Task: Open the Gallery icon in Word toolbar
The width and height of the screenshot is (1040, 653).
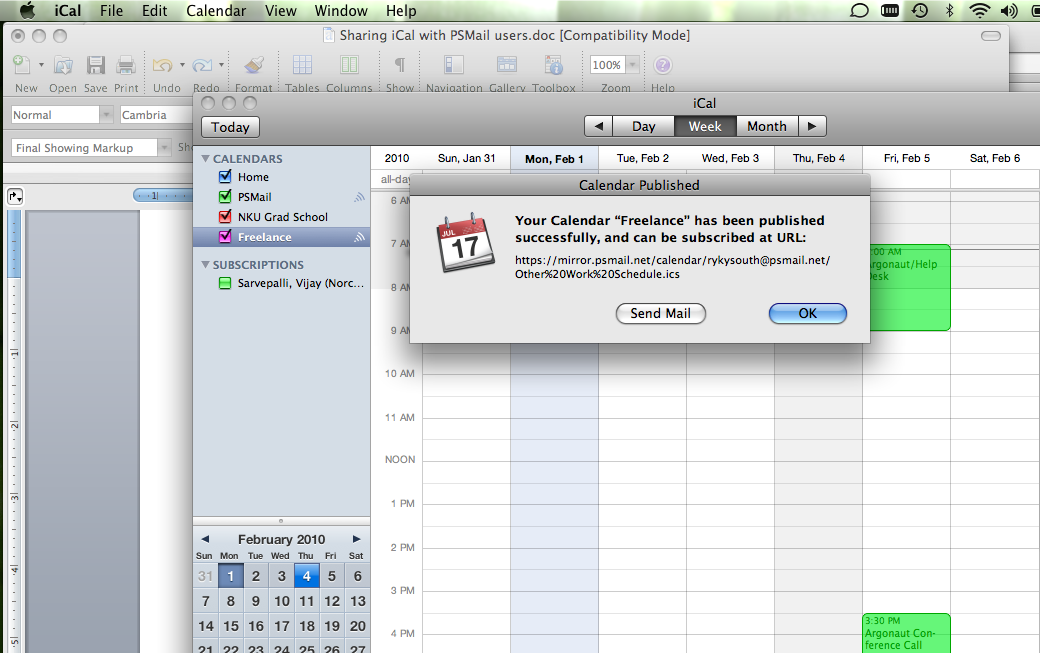Action: click(507, 65)
